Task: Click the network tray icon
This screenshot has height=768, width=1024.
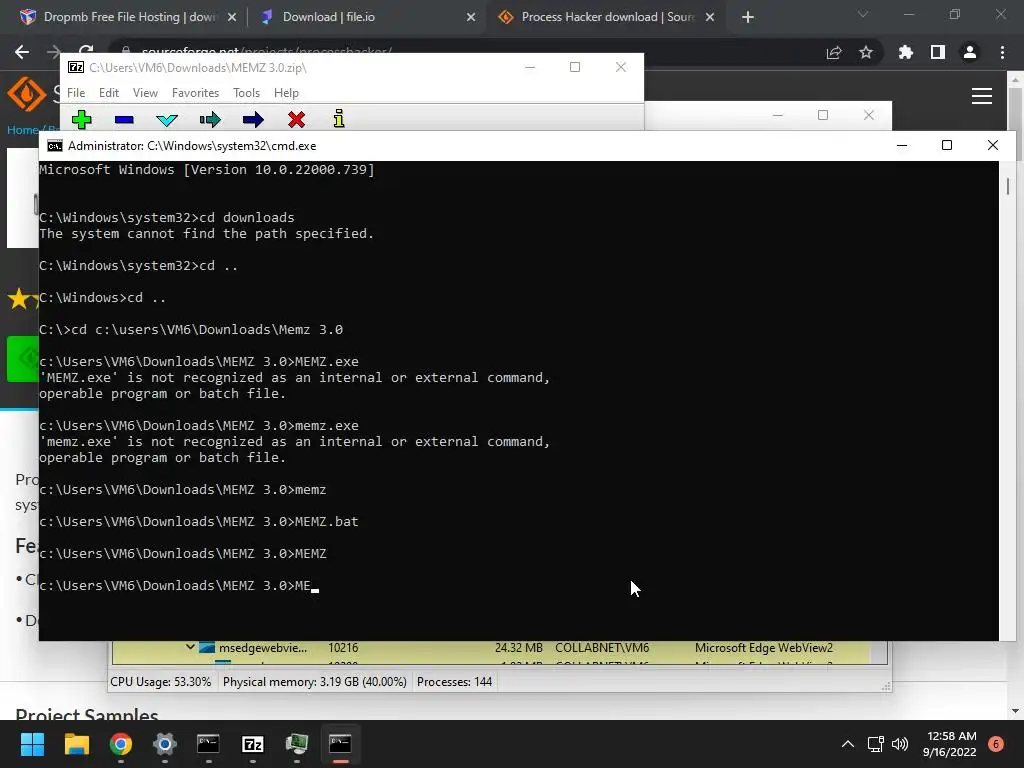Action: (x=875, y=744)
